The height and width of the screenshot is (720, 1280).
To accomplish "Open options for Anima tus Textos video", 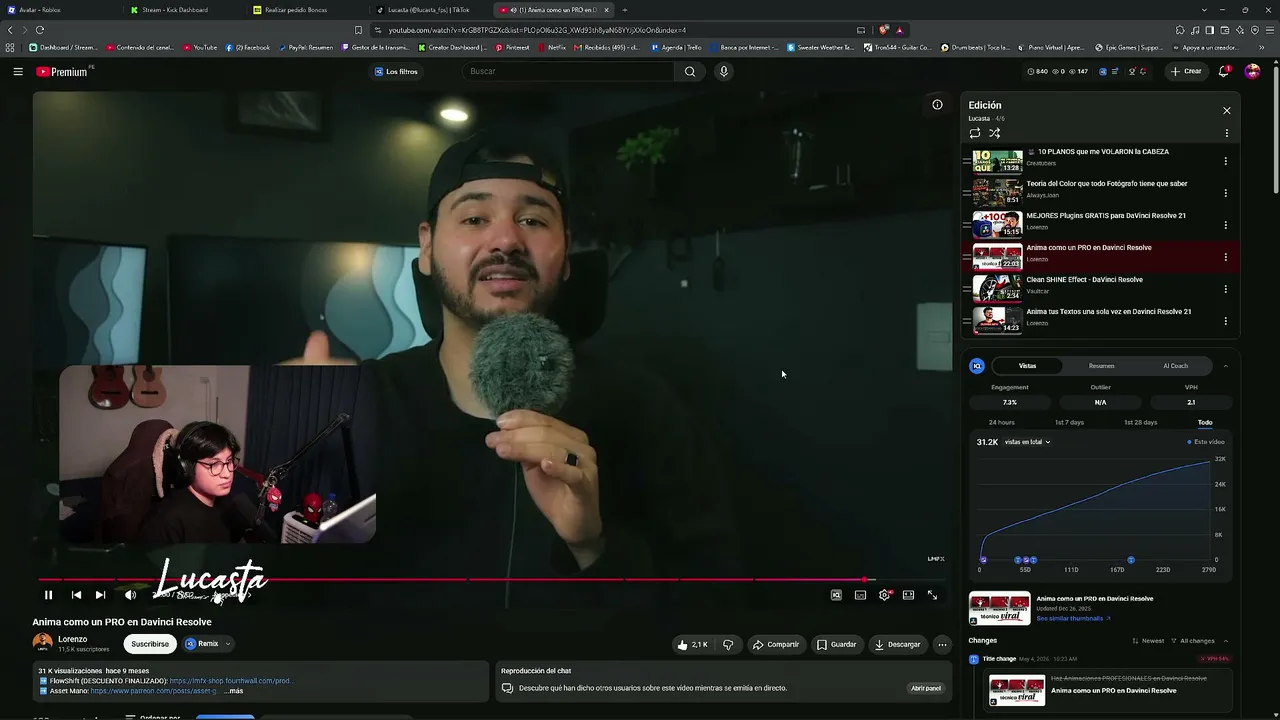I will point(1225,321).
